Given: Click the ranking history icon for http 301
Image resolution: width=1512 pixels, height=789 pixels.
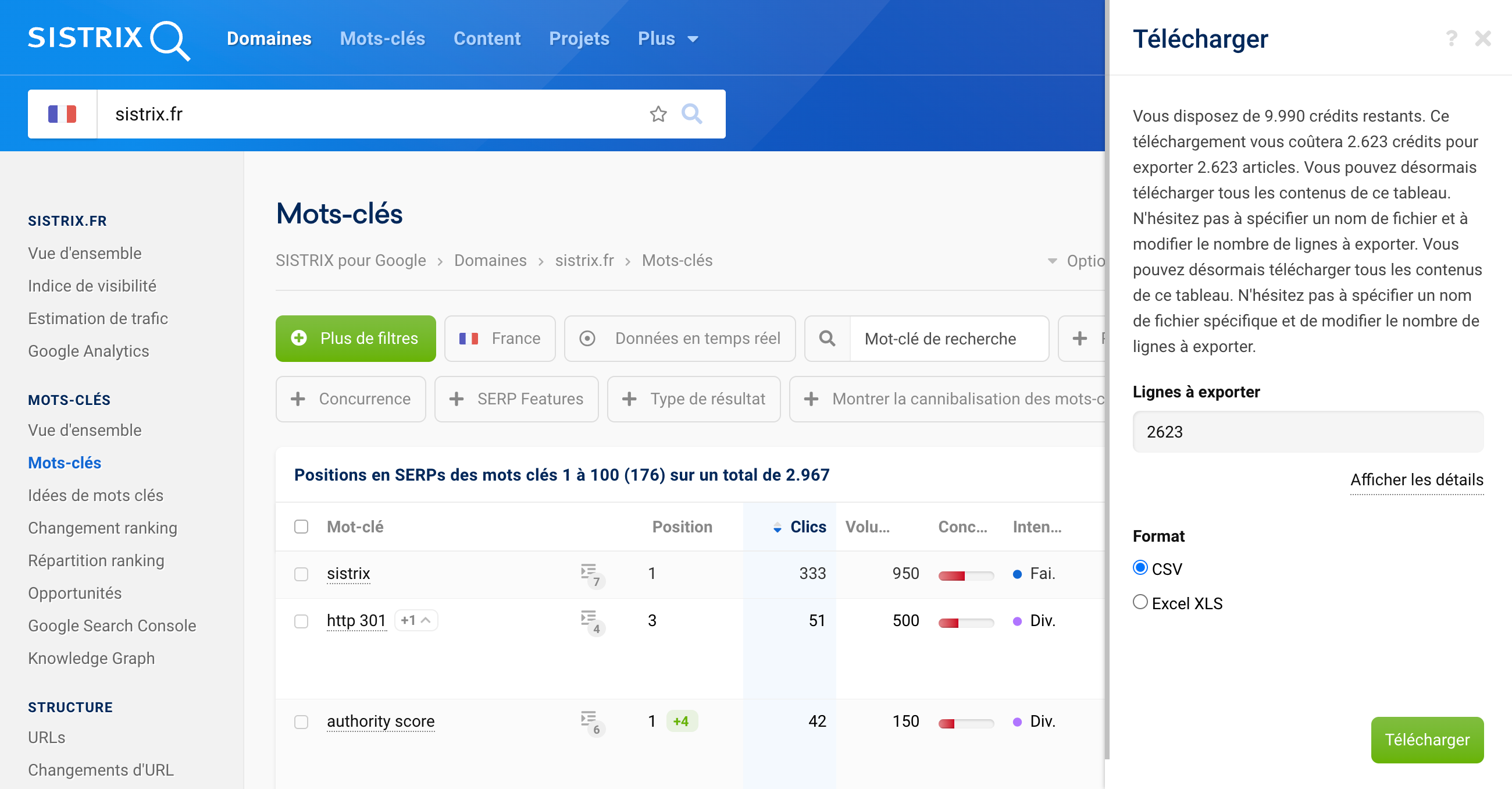Looking at the screenshot, I should tap(591, 621).
